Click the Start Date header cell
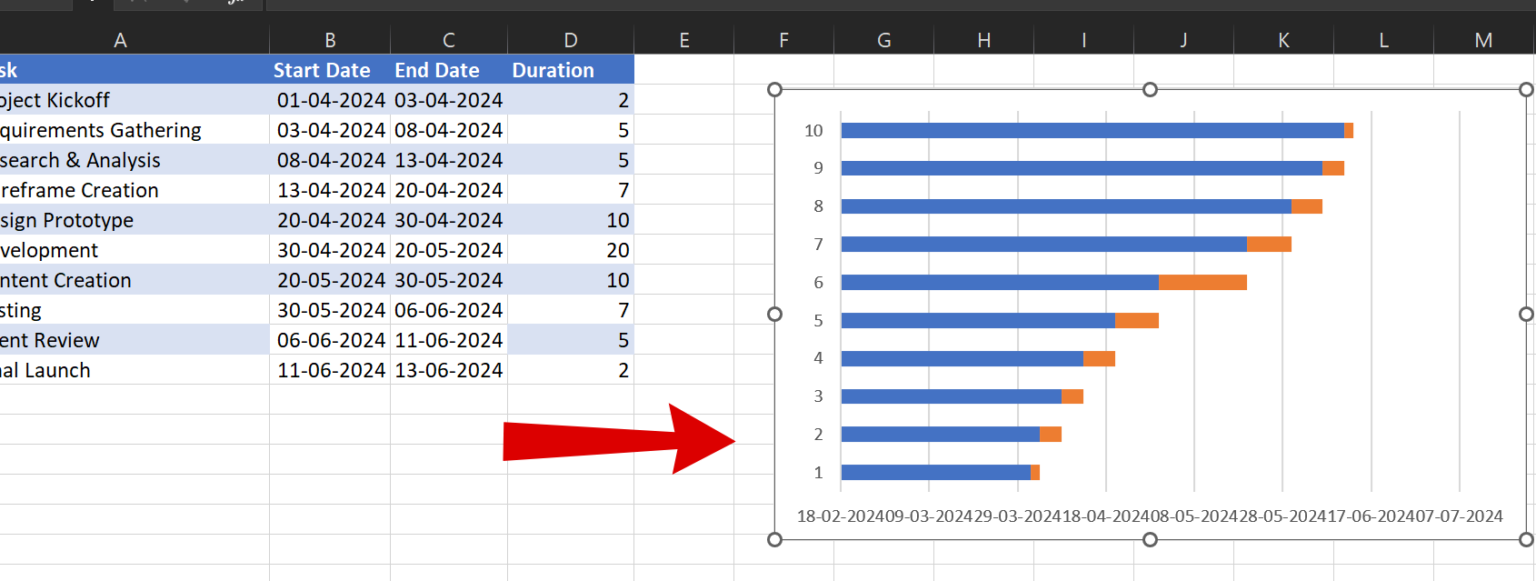Image resolution: width=1536 pixels, height=581 pixels. [x=322, y=69]
